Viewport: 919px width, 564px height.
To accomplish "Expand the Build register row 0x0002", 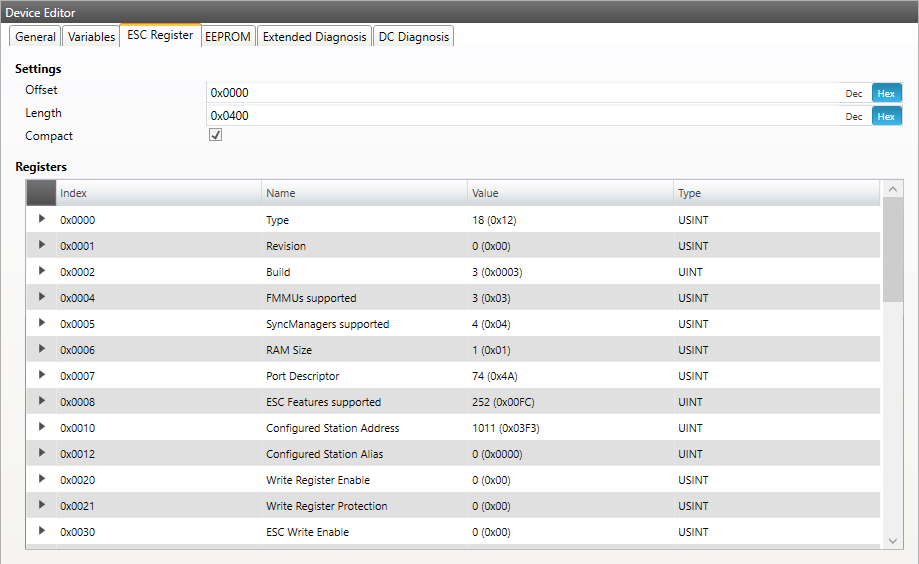I will (x=41, y=271).
